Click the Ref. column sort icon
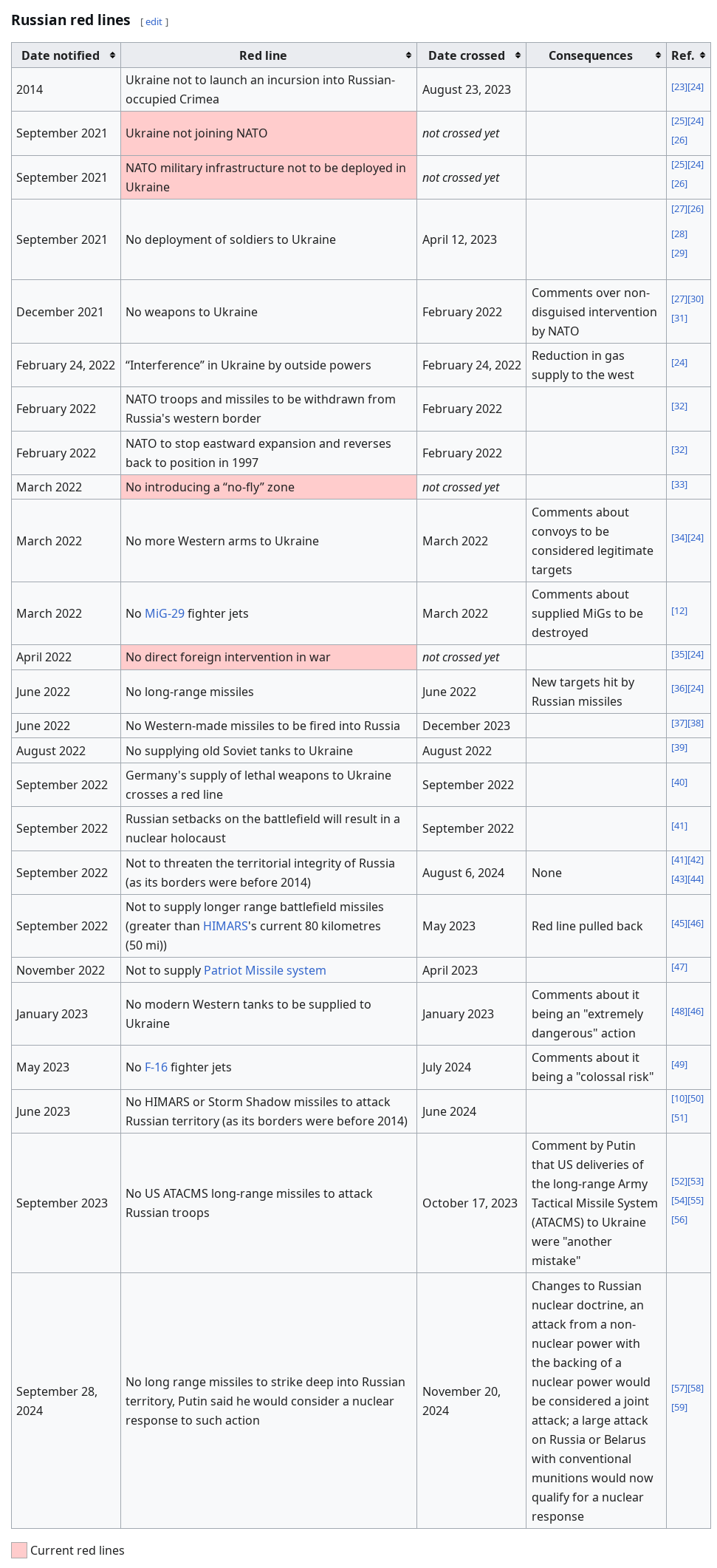Viewport: 717px width, 1568px height. click(x=702, y=55)
